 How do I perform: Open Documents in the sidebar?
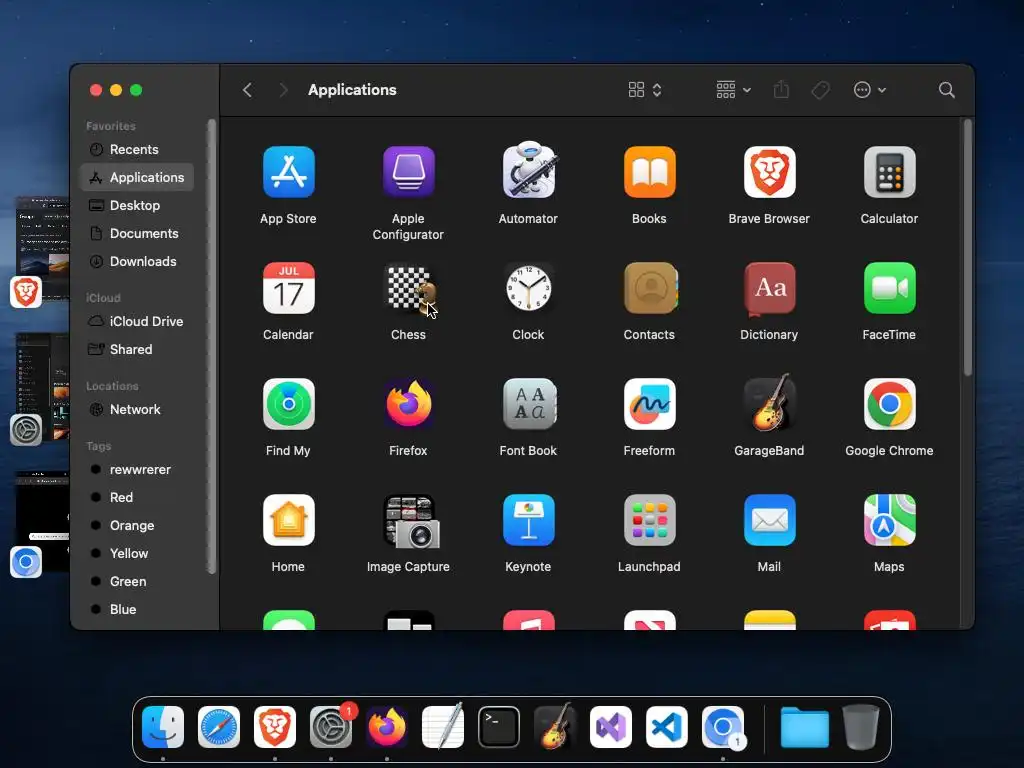[136, 234]
